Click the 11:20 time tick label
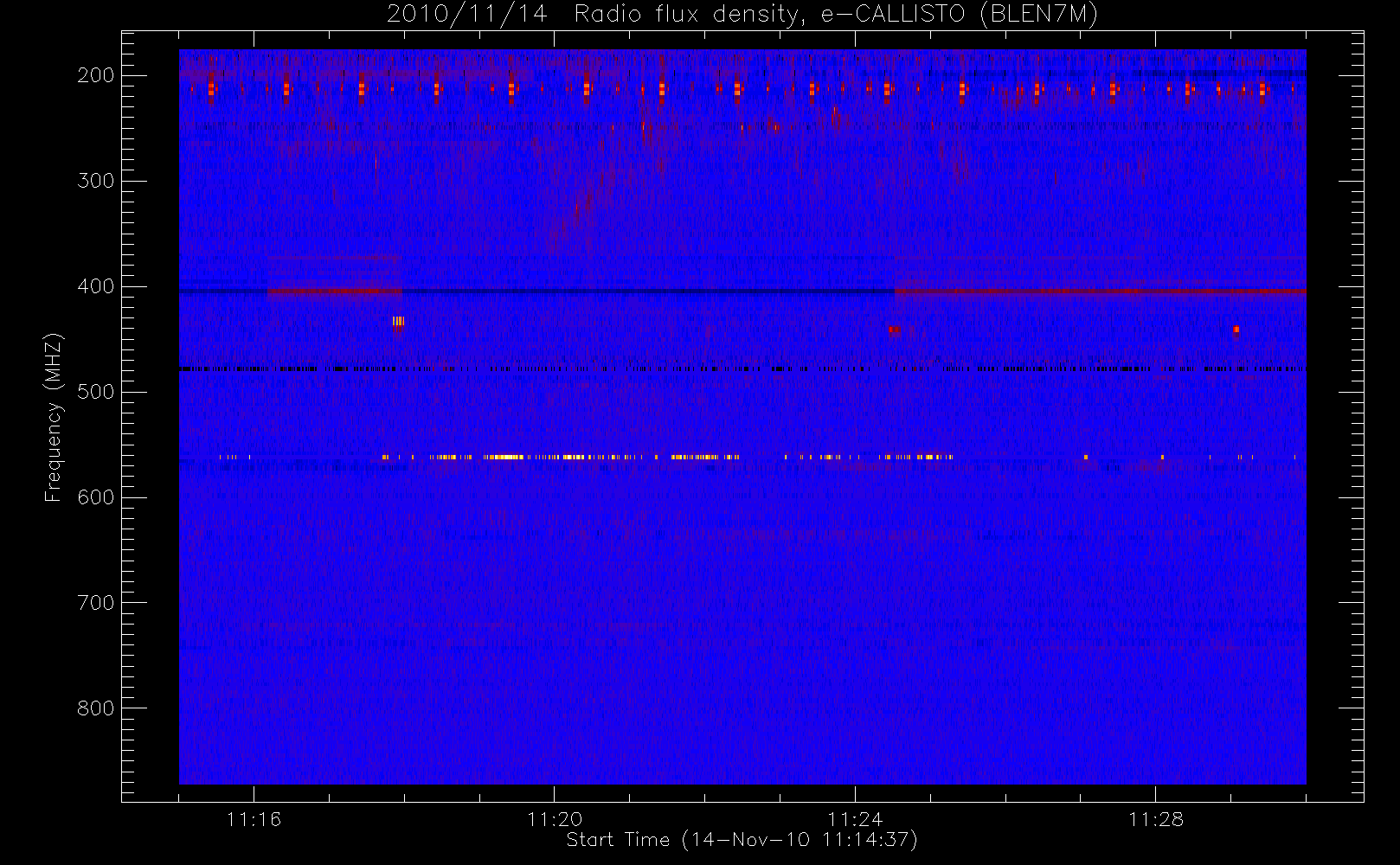This screenshot has height=865, width=1400. click(x=555, y=819)
